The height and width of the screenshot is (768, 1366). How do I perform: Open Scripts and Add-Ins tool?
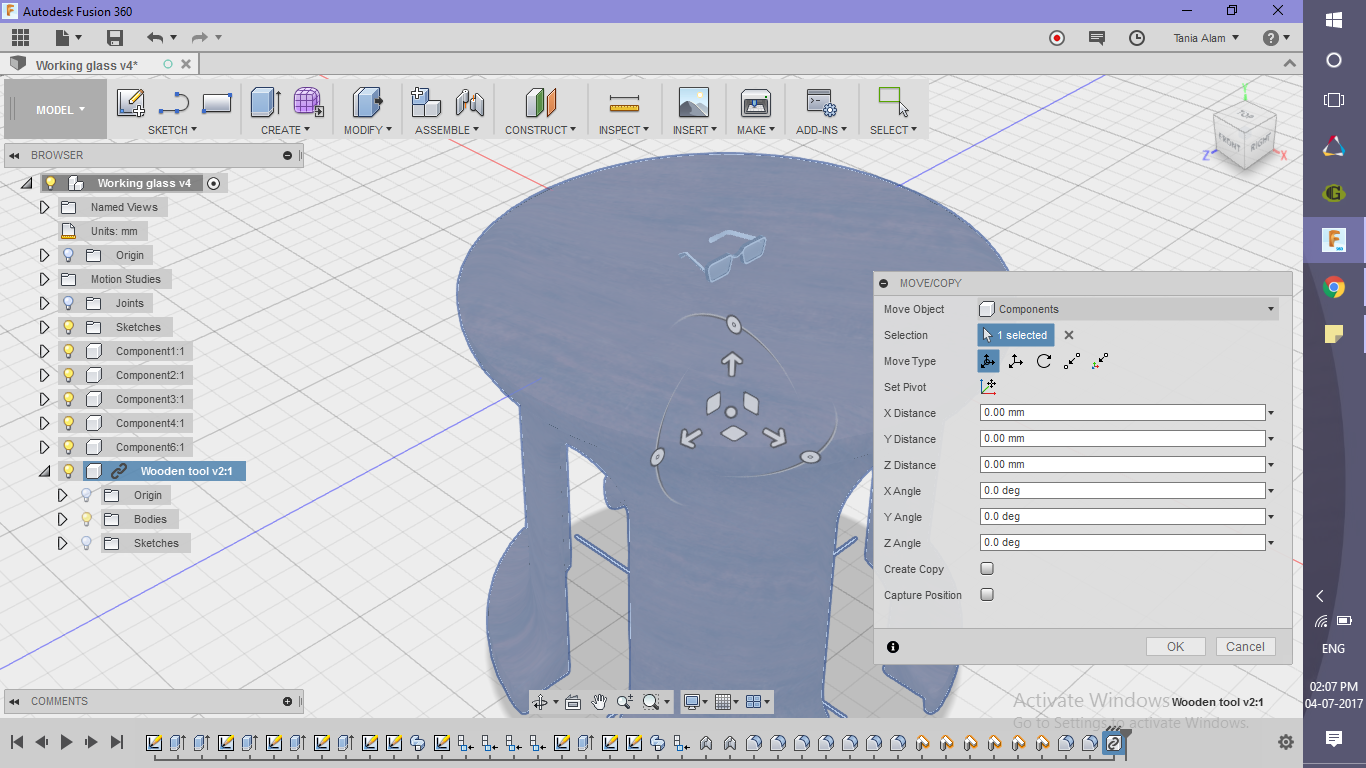[821, 103]
